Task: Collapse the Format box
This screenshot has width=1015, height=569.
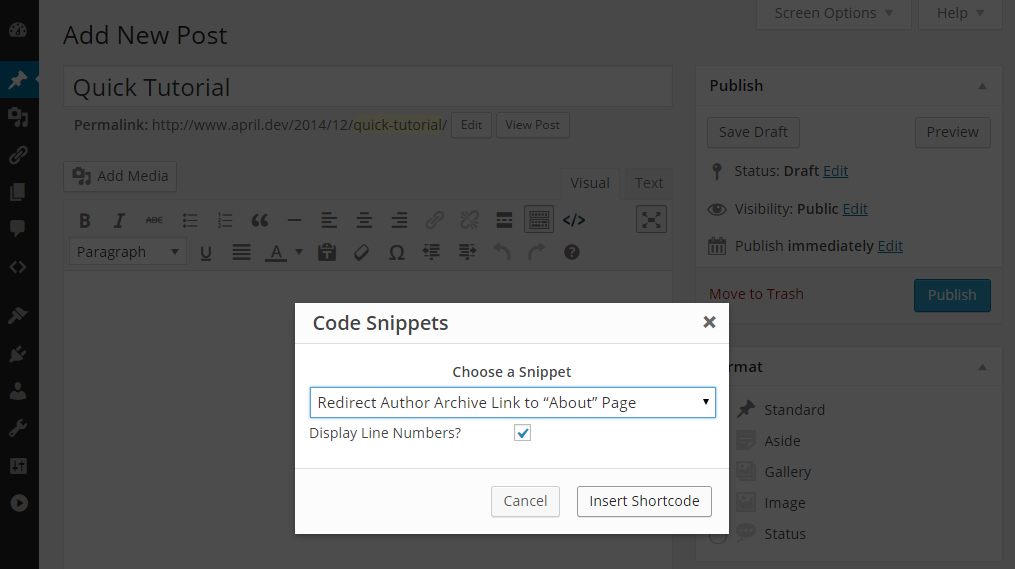Action: point(982,367)
